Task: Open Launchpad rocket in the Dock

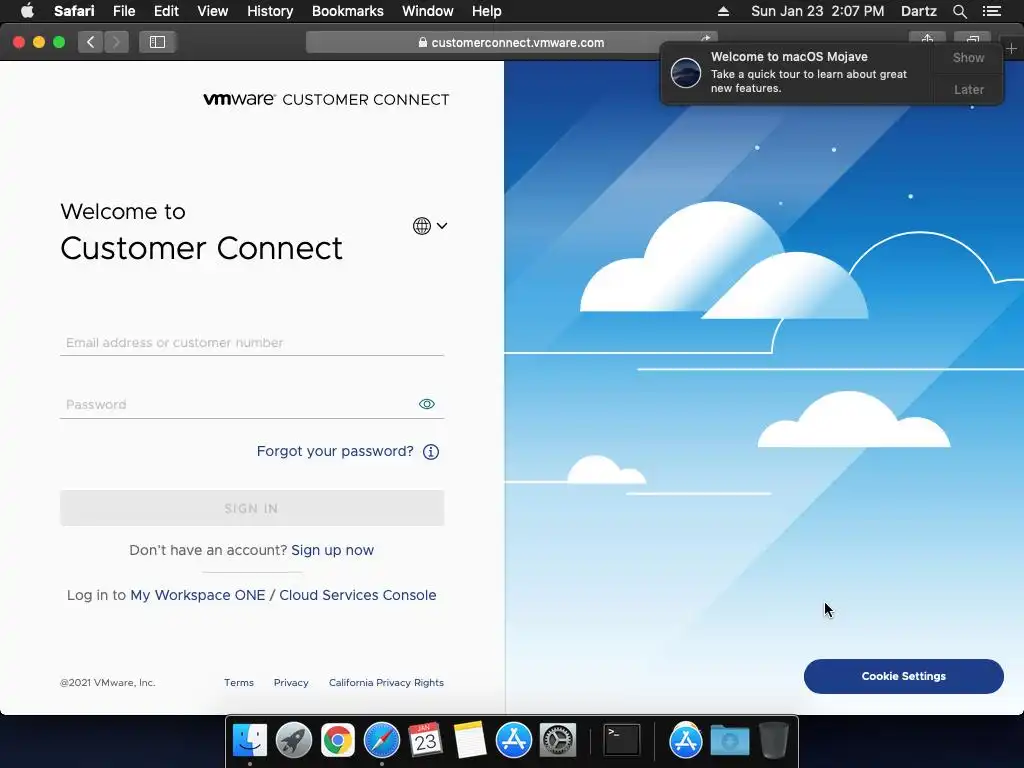Action: pos(294,741)
